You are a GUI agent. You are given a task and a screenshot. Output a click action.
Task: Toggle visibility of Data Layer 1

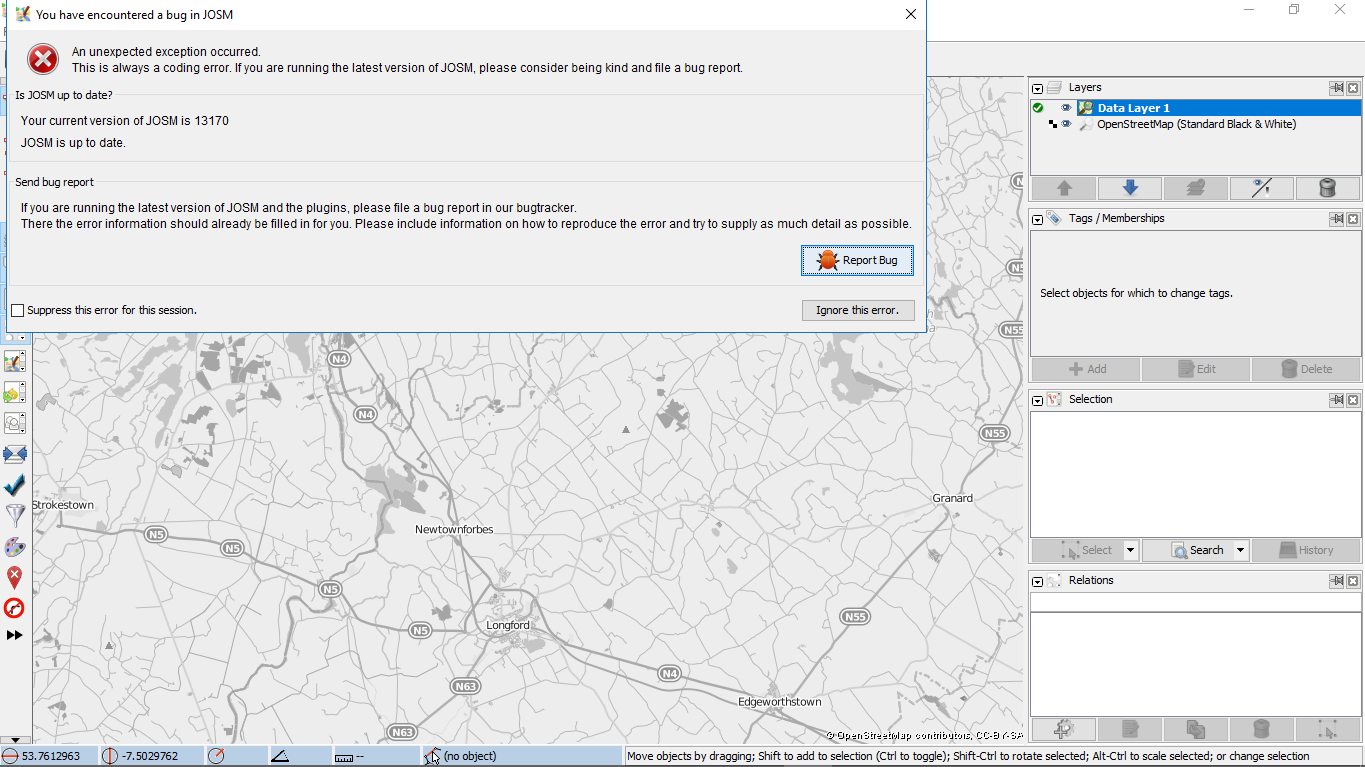(1066, 108)
